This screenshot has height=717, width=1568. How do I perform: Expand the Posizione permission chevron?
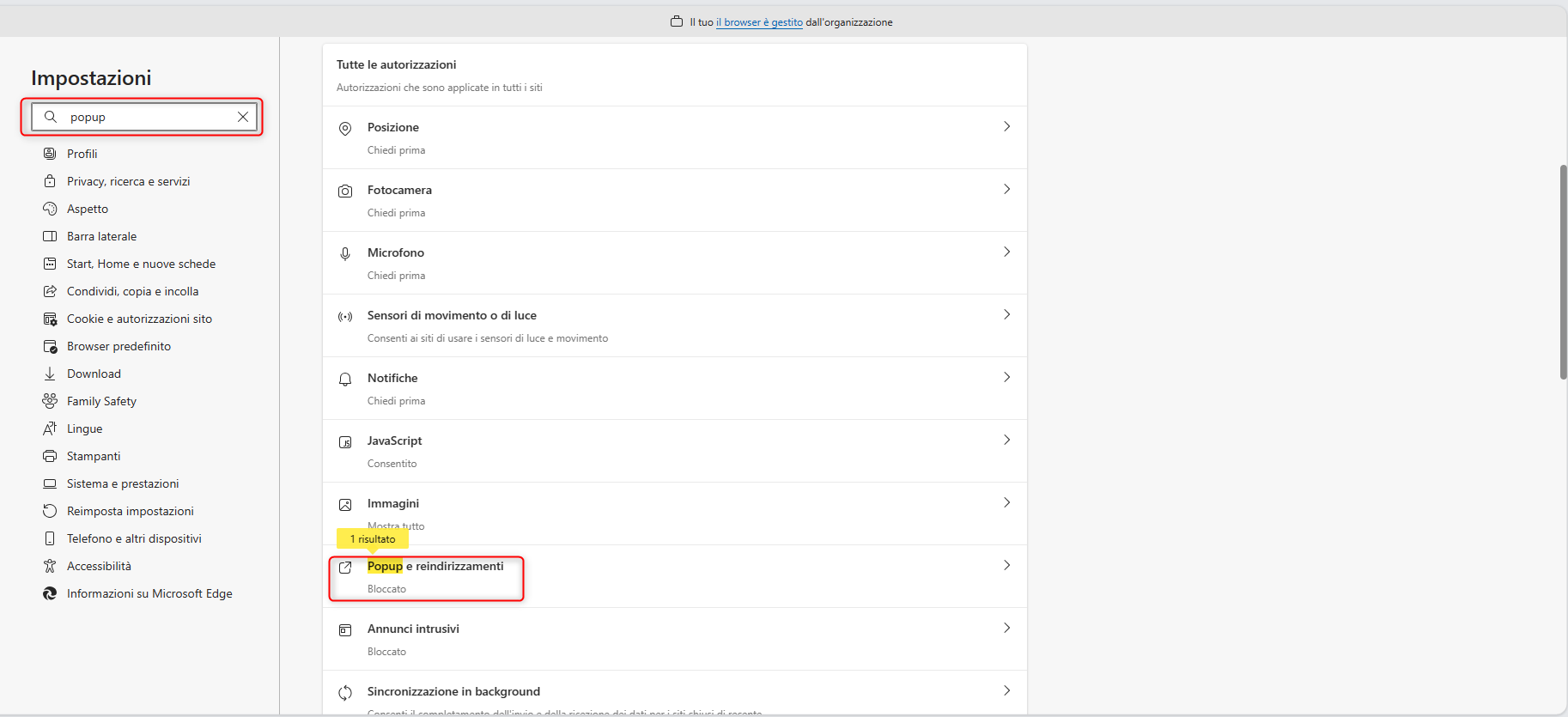1006,127
